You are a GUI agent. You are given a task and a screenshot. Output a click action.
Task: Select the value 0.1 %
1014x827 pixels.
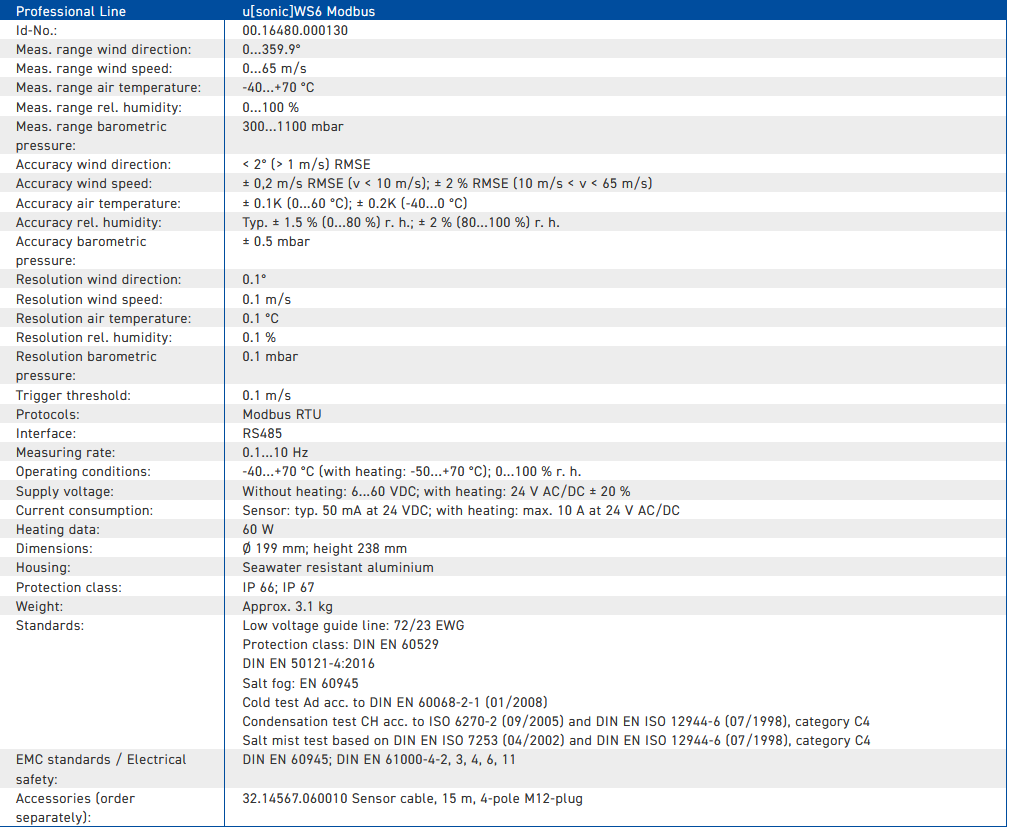tap(259, 338)
